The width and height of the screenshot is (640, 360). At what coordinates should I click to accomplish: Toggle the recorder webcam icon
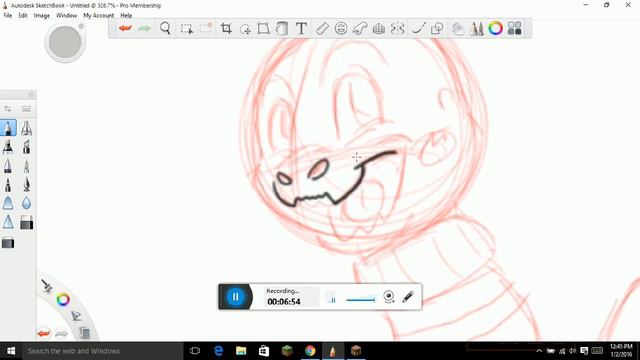[389, 297]
